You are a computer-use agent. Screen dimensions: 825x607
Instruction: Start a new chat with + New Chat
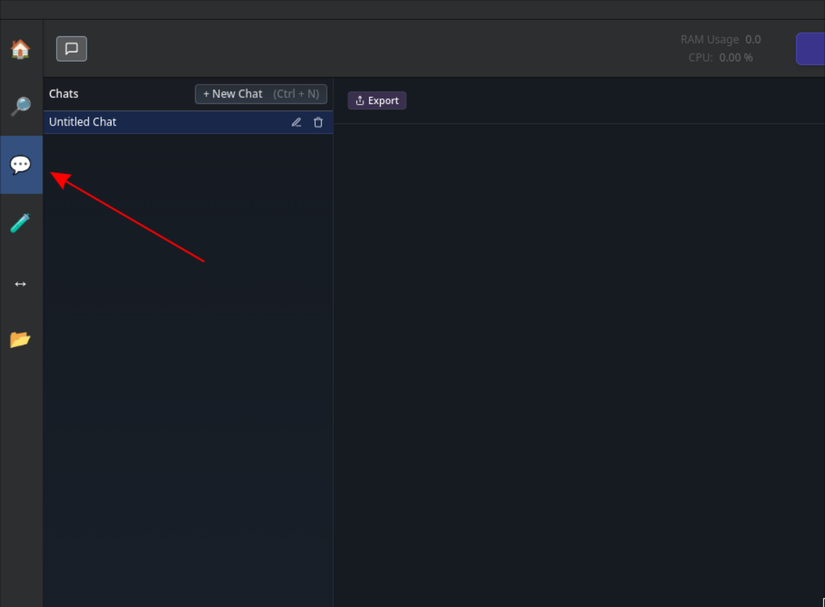(x=261, y=94)
